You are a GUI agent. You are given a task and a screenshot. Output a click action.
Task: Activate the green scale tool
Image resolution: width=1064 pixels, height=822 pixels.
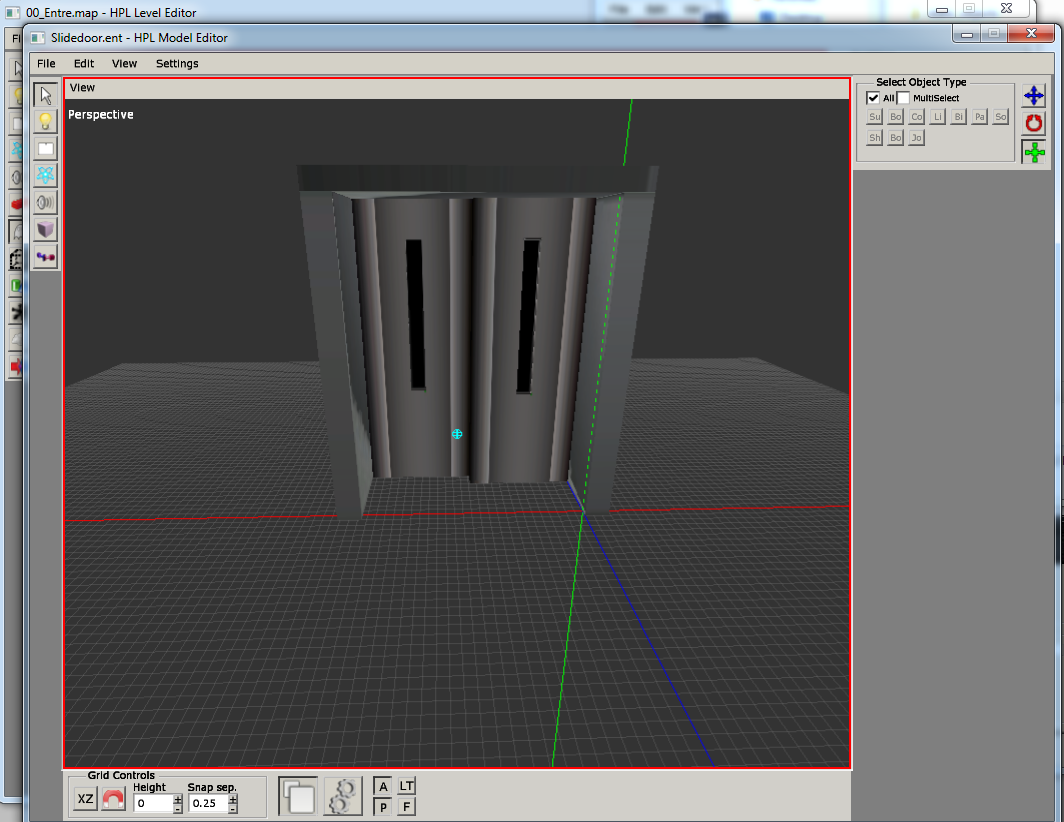(1033, 152)
